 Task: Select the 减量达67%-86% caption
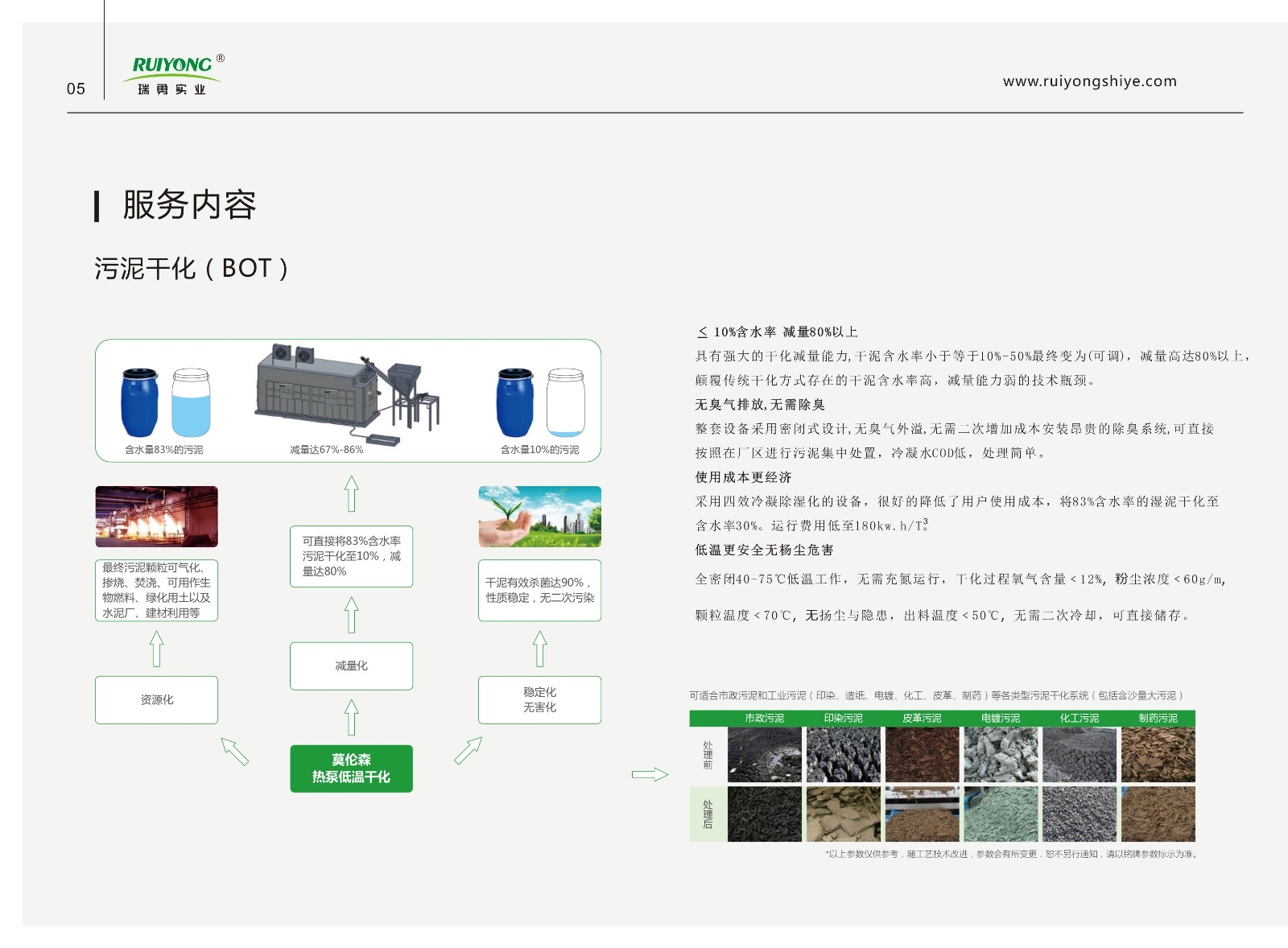pos(327,450)
